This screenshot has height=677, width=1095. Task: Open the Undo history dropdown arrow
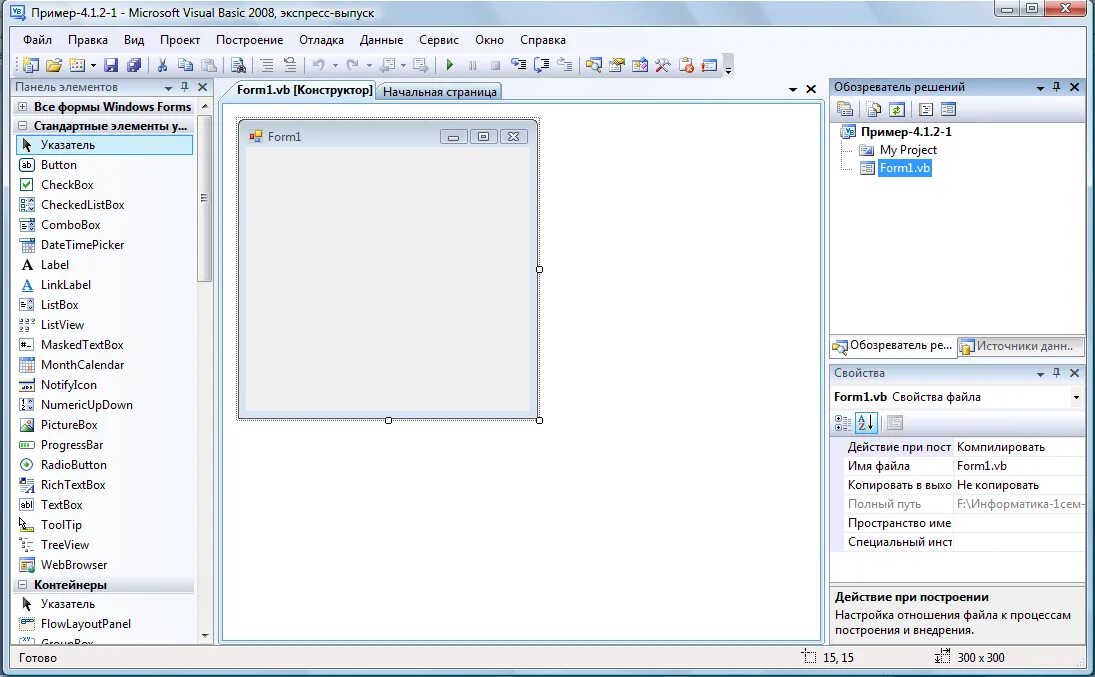[x=335, y=66]
